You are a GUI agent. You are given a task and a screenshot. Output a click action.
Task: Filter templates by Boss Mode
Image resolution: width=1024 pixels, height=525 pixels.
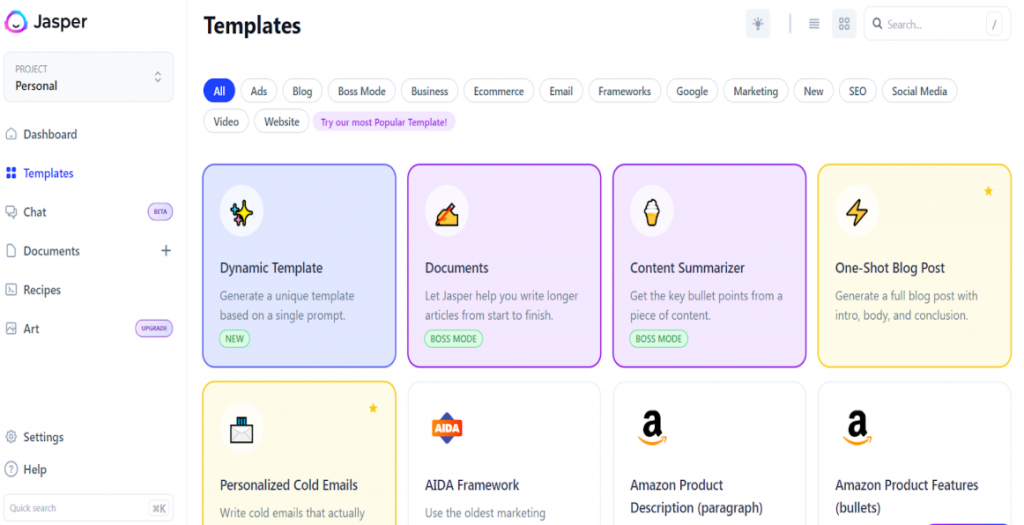click(x=361, y=91)
